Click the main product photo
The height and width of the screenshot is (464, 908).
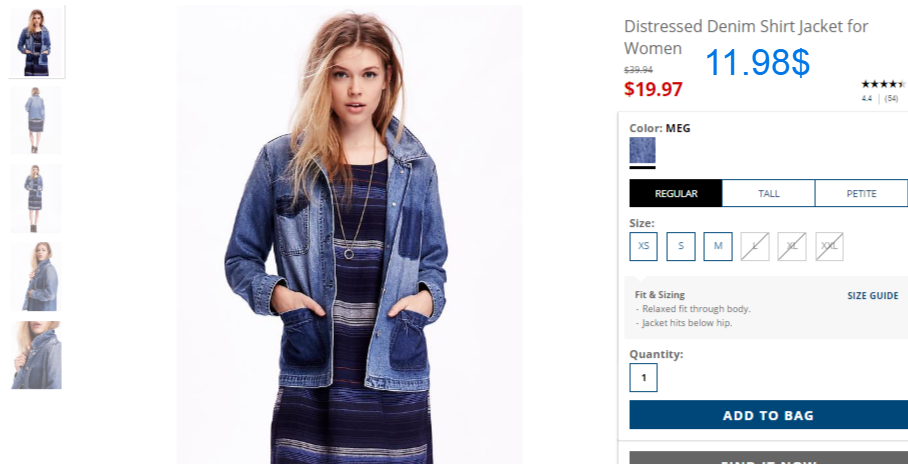pyautogui.click(x=350, y=234)
